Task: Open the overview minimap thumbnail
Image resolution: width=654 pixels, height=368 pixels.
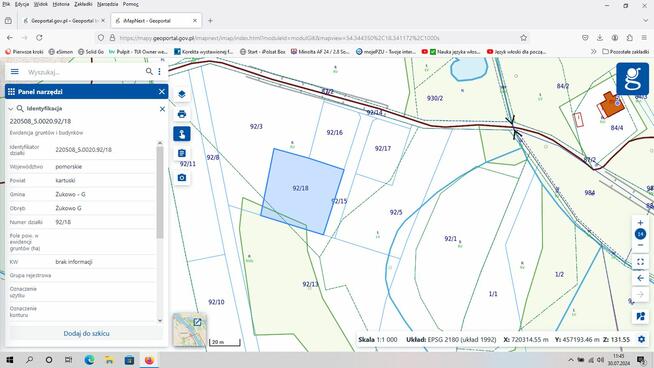Action: (190, 330)
